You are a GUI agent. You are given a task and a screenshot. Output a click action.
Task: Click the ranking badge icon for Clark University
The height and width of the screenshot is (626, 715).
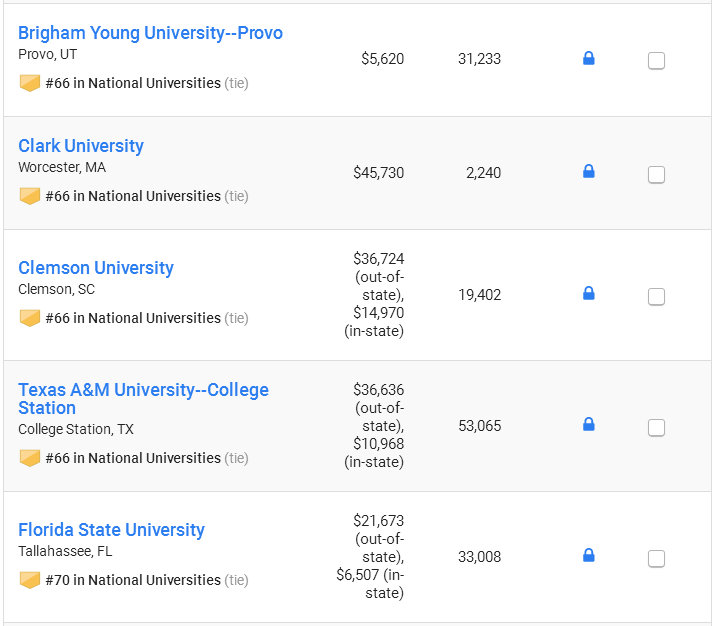30,197
